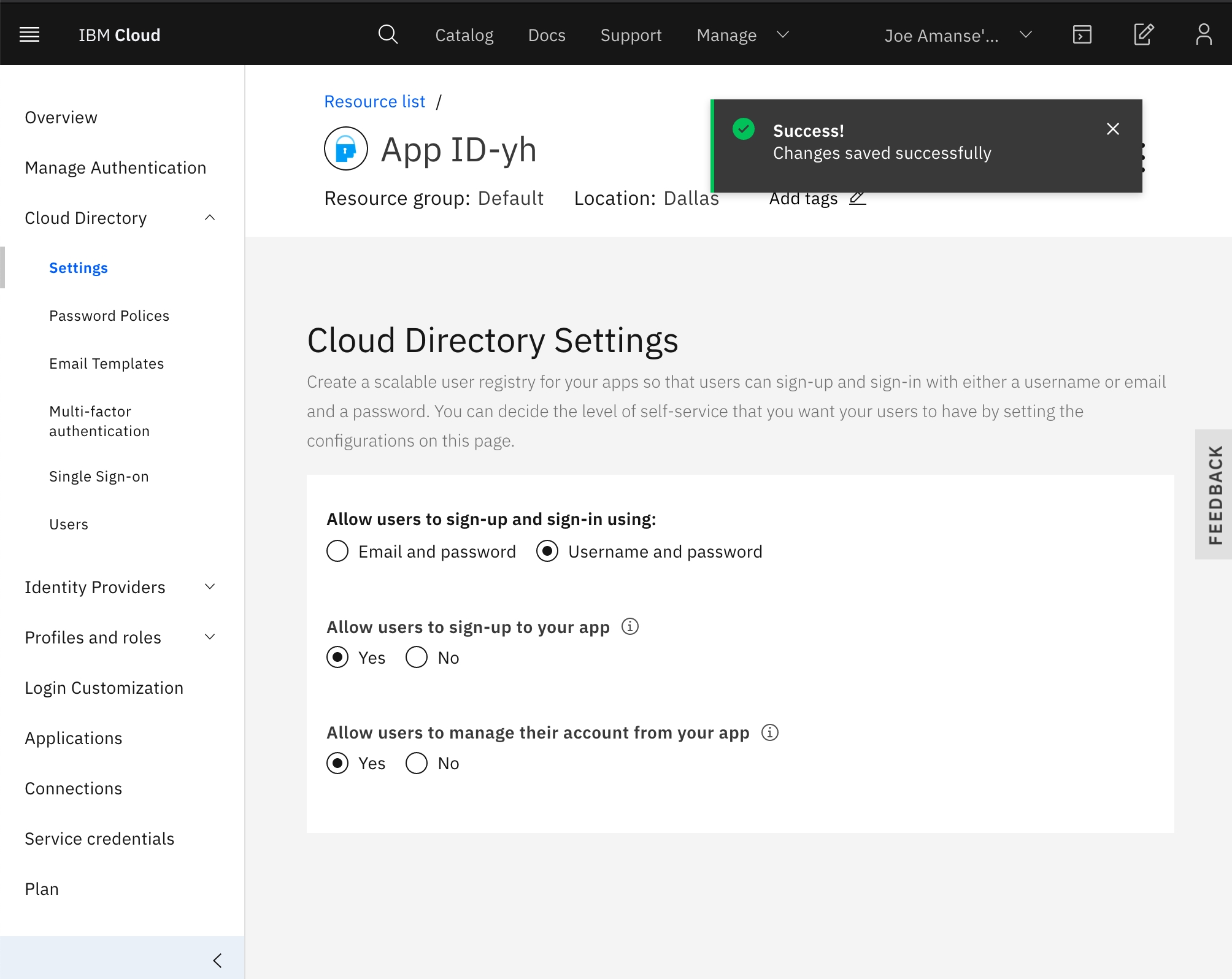
Task: Select No for allowing user sign-up
Action: 417,658
